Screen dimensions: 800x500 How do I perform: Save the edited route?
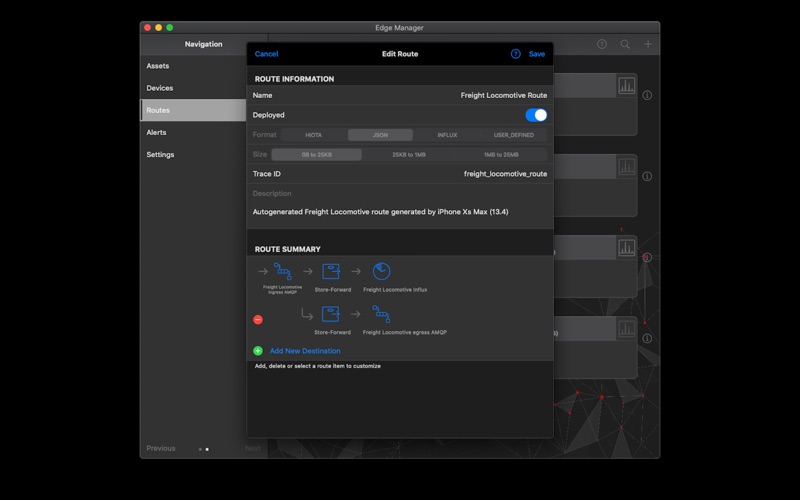(x=537, y=54)
